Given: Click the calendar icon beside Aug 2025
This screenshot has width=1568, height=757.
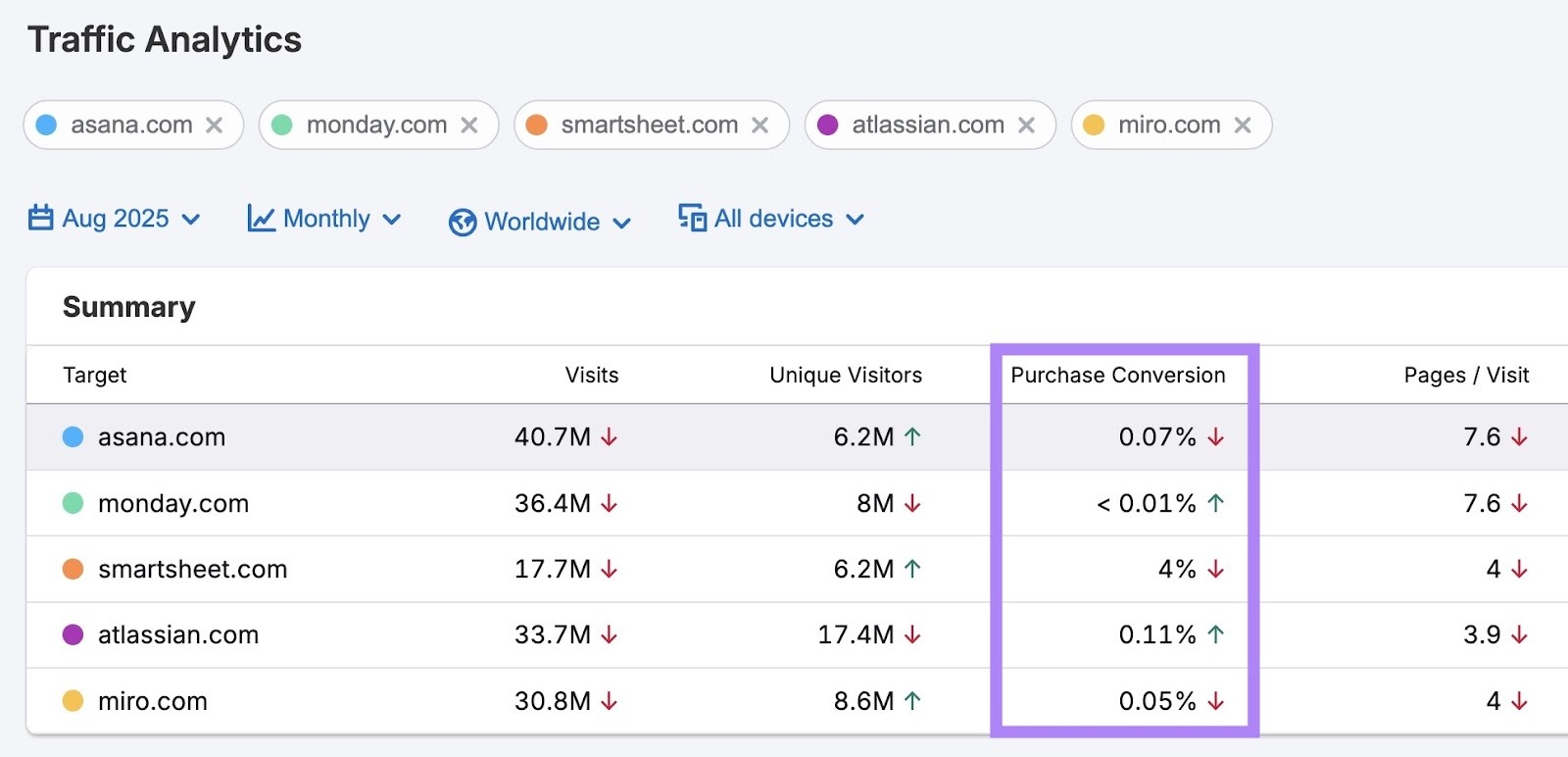Looking at the screenshot, I should pyautogui.click(x=41, y=218).
